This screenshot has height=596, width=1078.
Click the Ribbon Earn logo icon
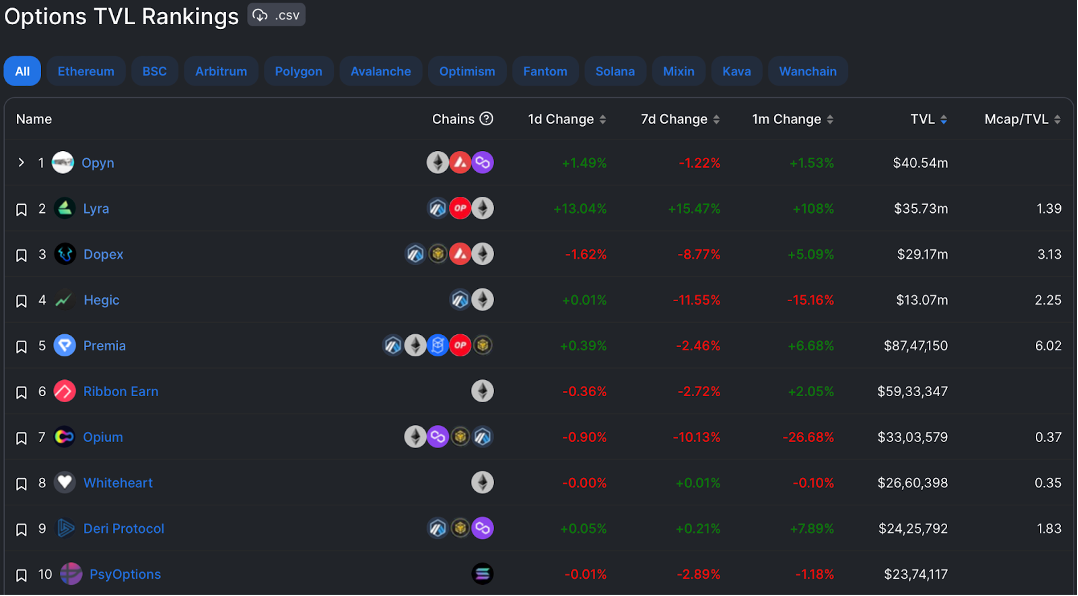point(65,391)
